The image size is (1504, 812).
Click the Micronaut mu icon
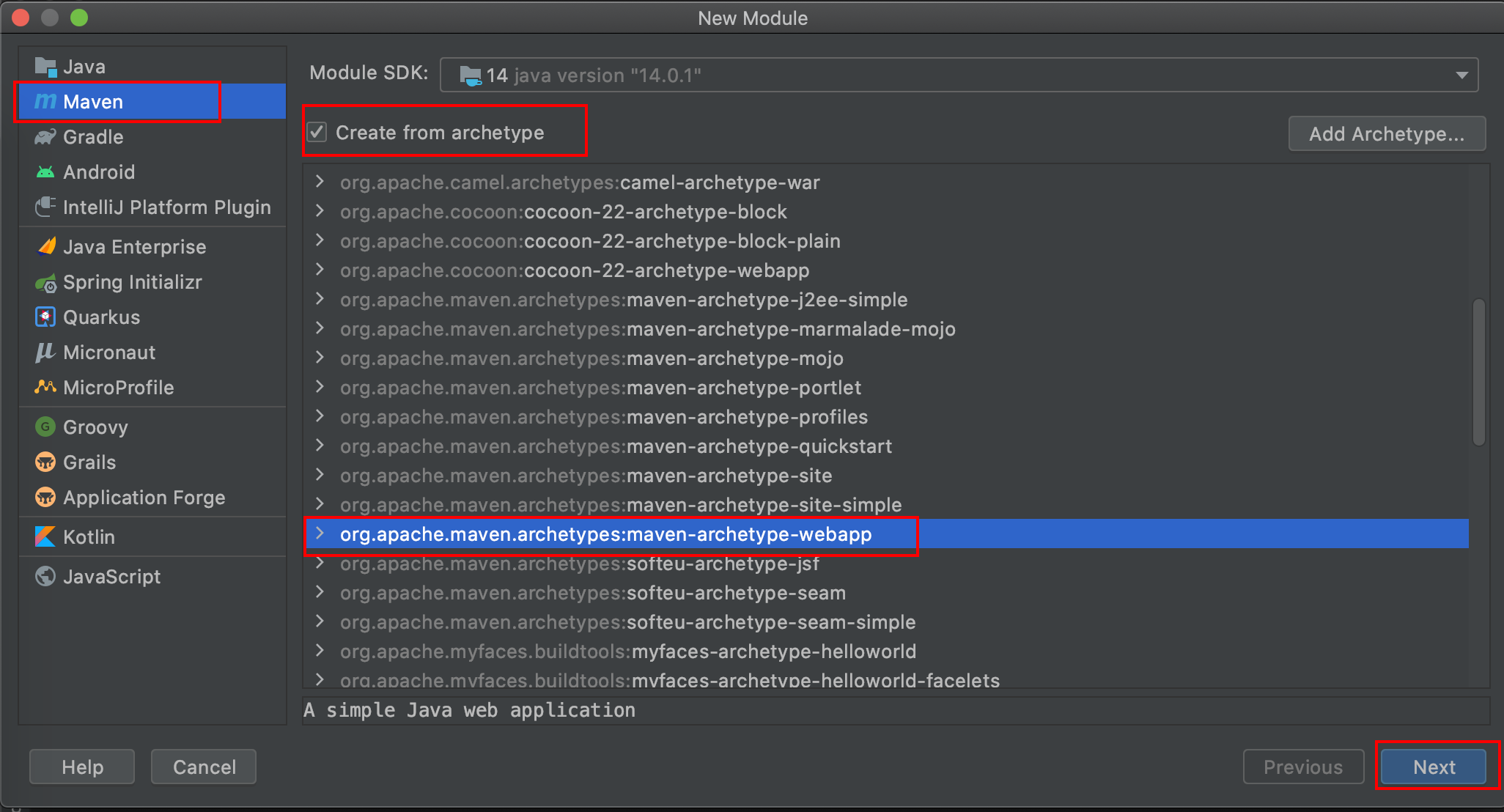click(45, 353)
